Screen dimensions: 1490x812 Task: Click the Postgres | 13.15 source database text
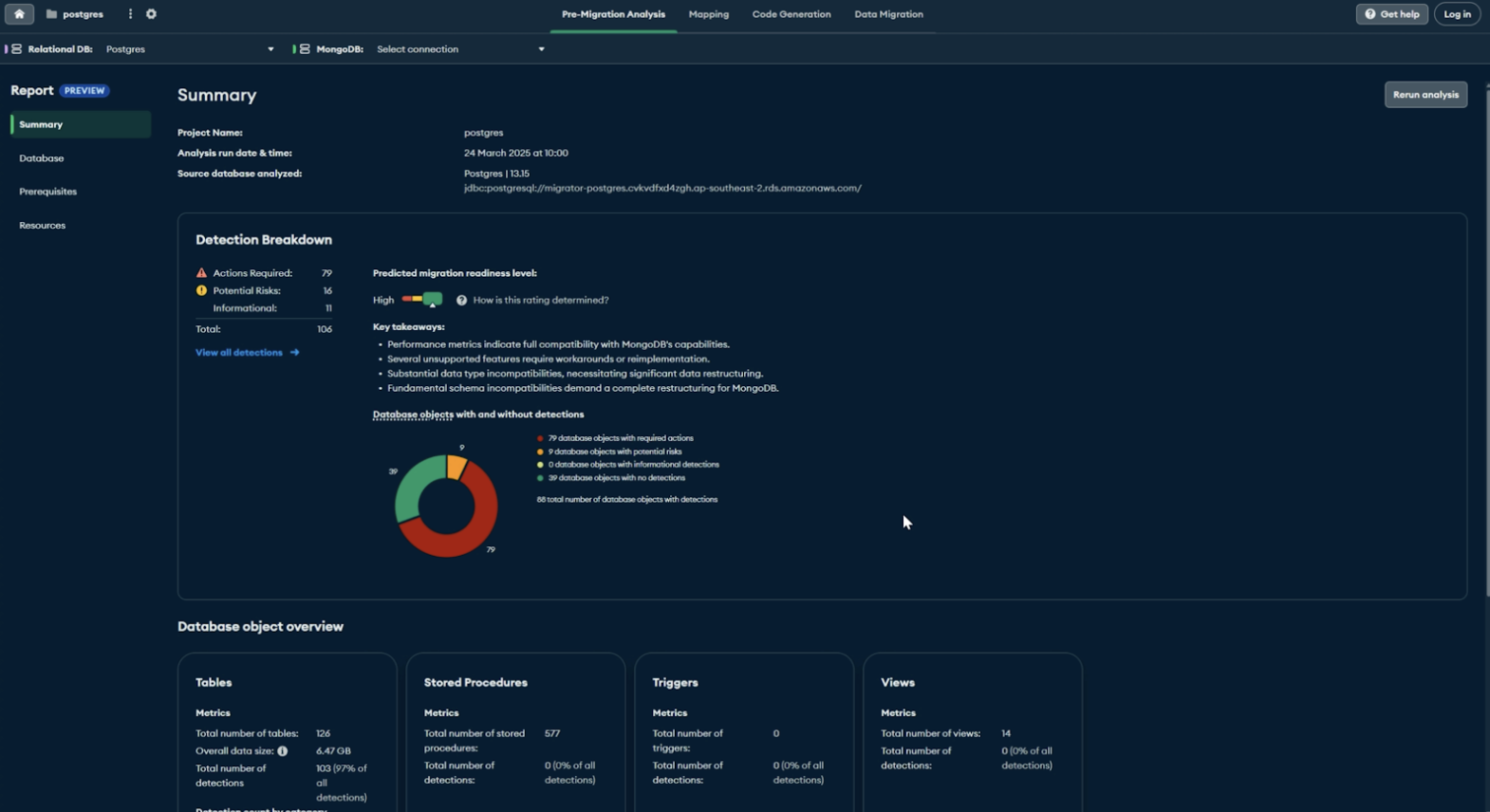[496, 174]
